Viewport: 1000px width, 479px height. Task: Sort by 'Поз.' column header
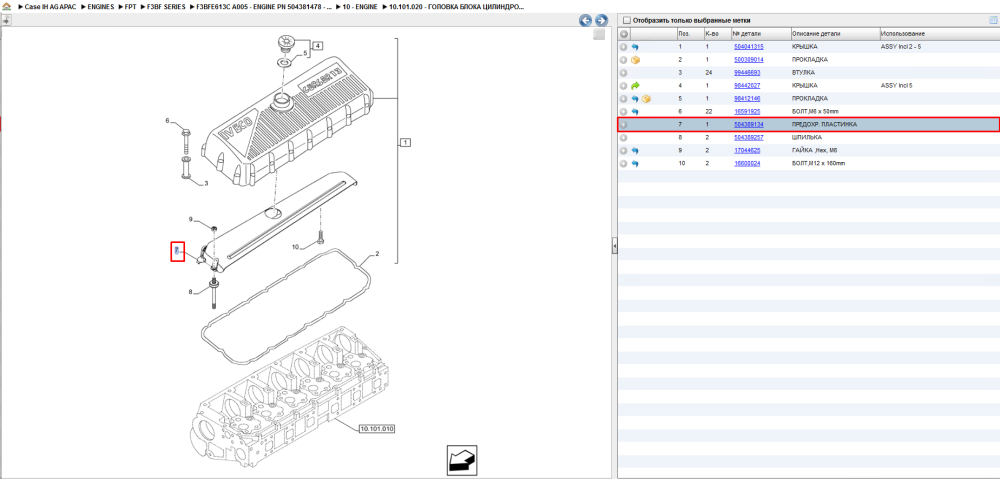684,34
